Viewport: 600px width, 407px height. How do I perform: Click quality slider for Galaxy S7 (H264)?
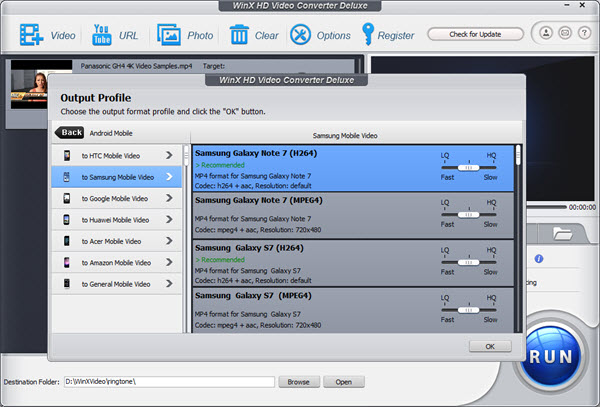click(x=469, y=262)
